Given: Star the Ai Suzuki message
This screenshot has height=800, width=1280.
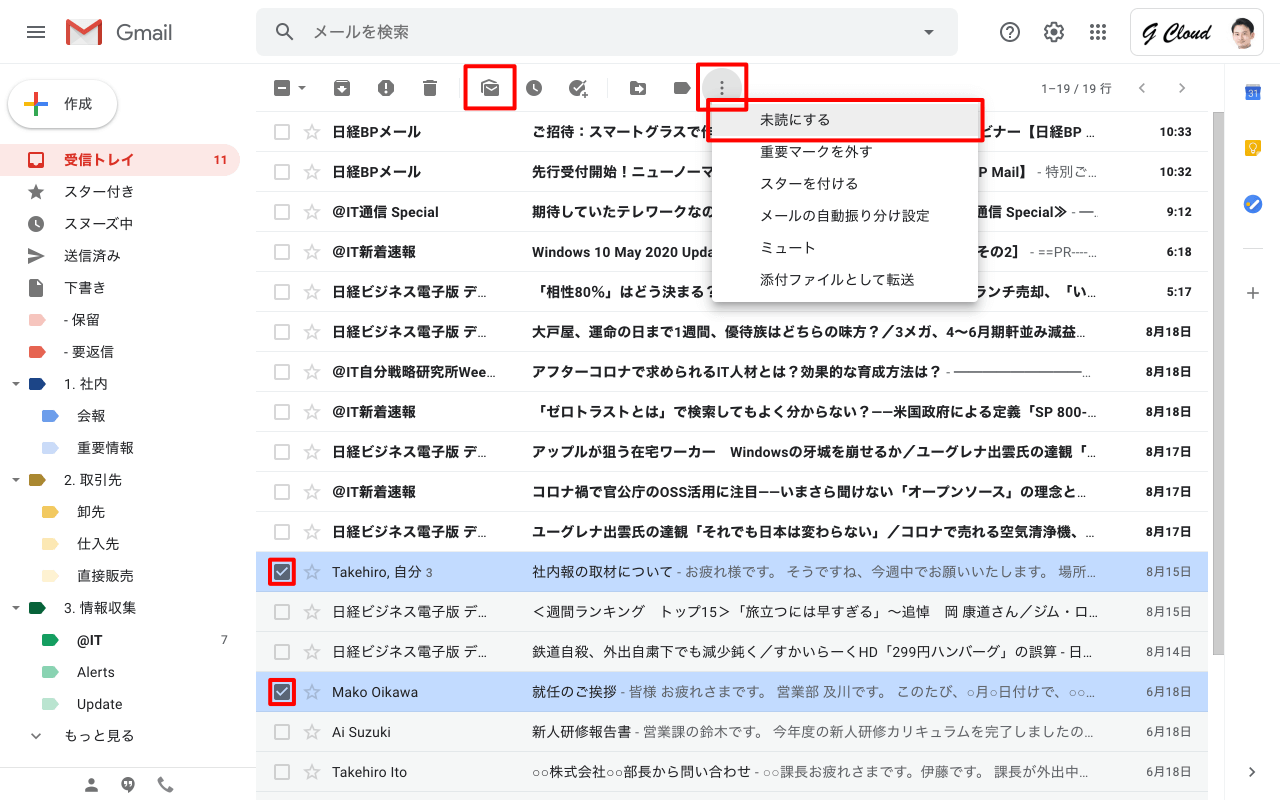Looking at the screenshot, I should coord(312,732).
